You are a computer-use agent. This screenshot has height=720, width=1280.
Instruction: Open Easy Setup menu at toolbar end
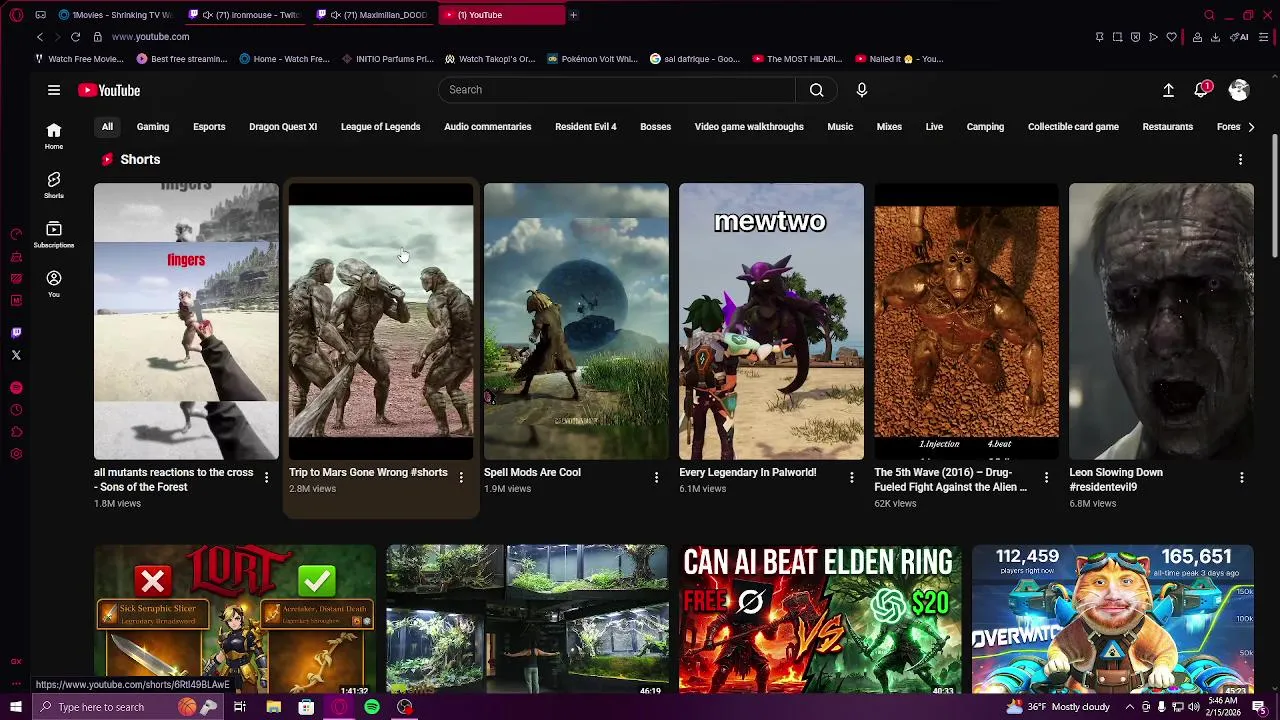pyautogui.click(x=1265, y=37)
